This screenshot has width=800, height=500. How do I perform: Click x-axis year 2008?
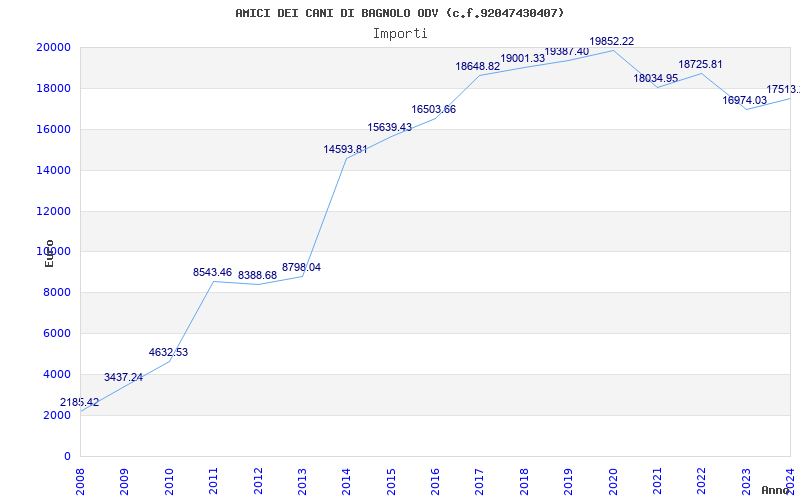(x=80, y=482)
